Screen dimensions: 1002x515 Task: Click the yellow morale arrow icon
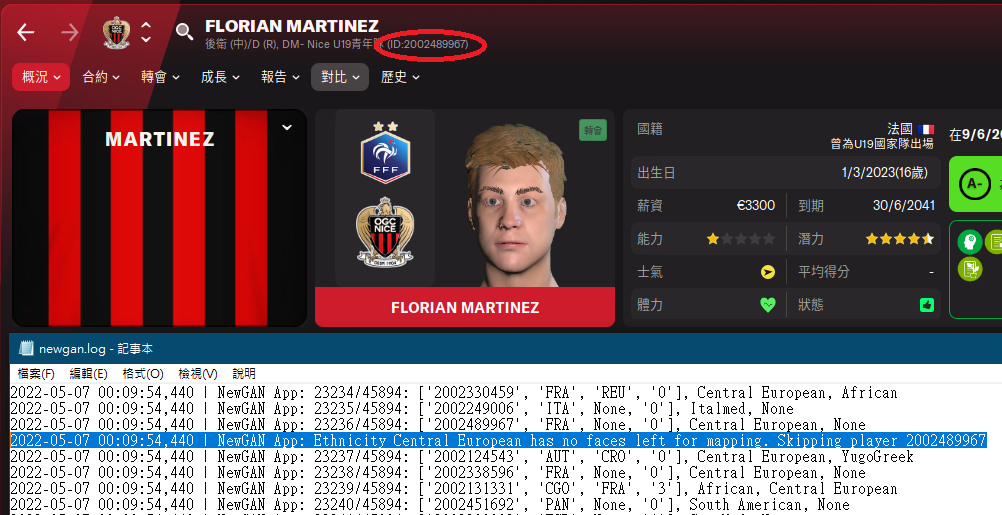pyautogui.click(x=767, y=272)
